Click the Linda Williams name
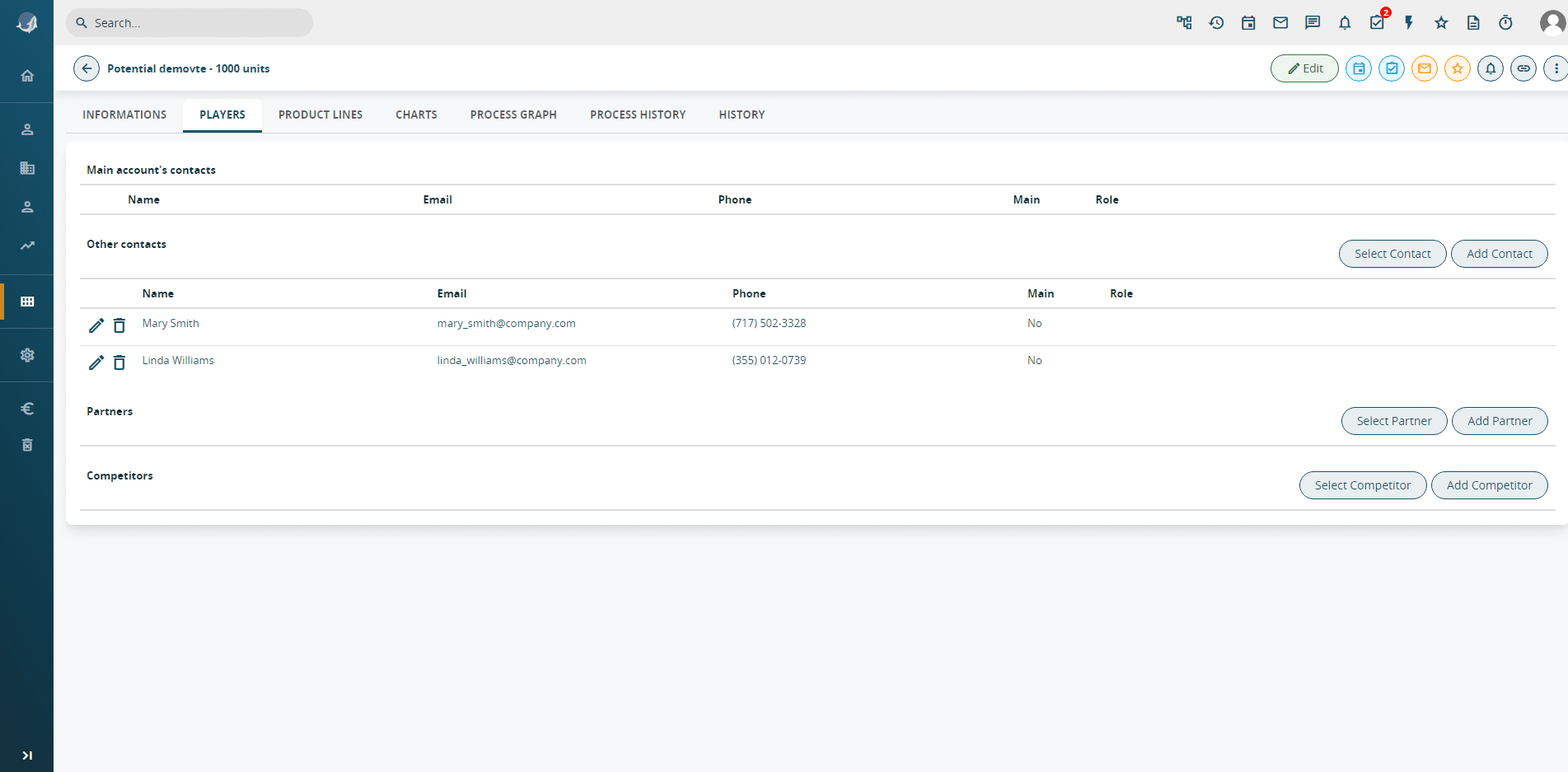 (x=178, y=360)
